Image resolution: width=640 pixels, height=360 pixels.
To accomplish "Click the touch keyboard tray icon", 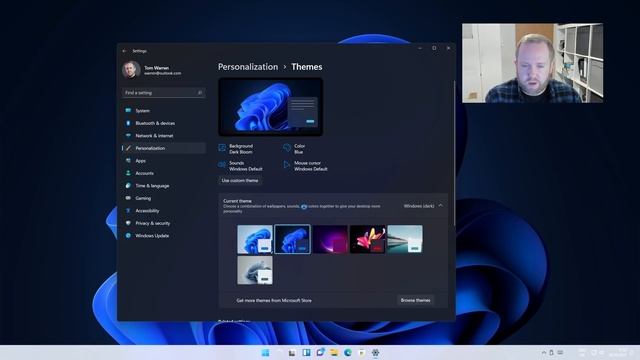I will tap(560, 353).
